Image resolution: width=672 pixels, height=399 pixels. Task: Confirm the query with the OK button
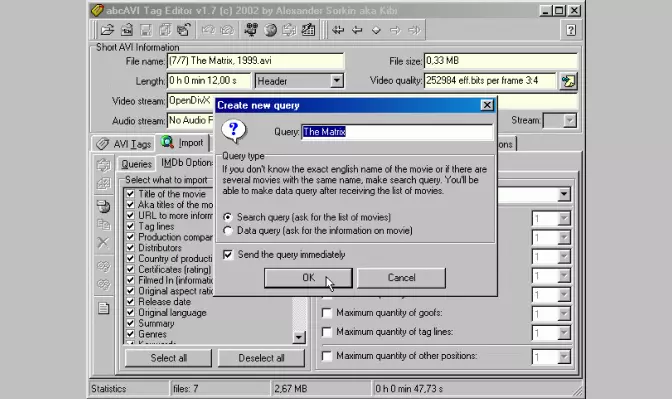pyautogui.click(x=308, y=278)
